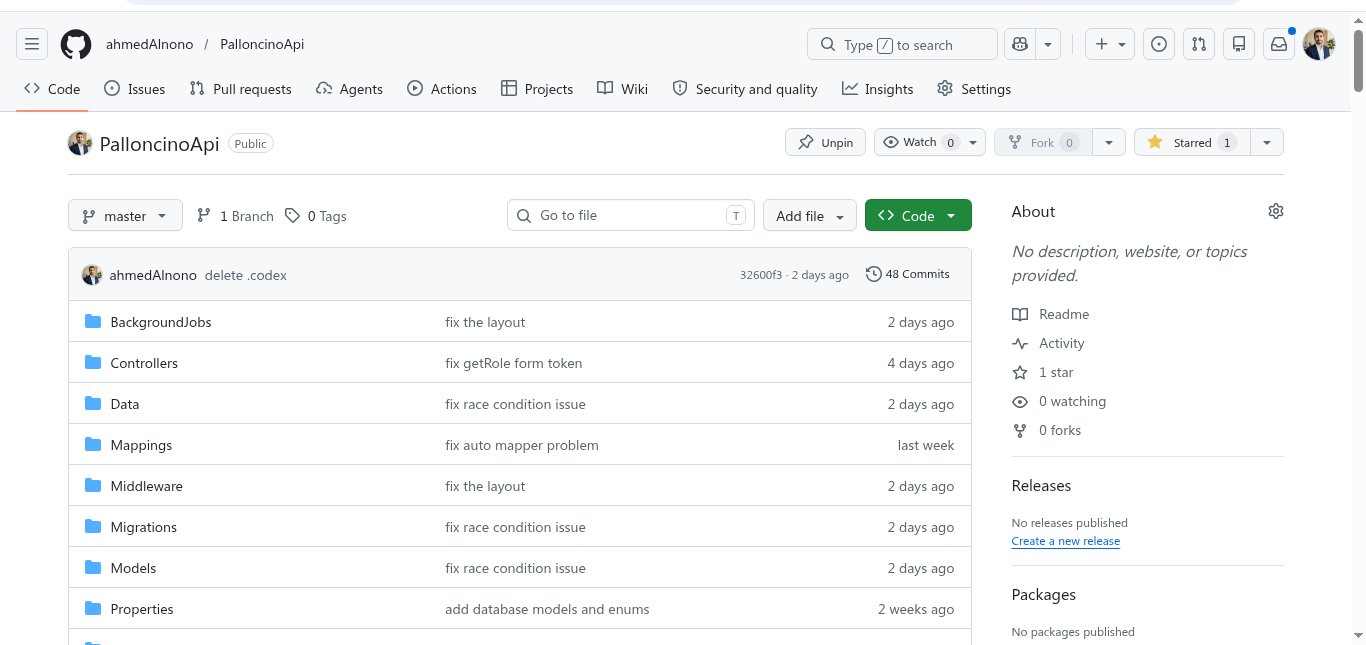Screen dimensions: 1366x645
Task: Click folder icon beside Controllers
Action: (93, 362)
